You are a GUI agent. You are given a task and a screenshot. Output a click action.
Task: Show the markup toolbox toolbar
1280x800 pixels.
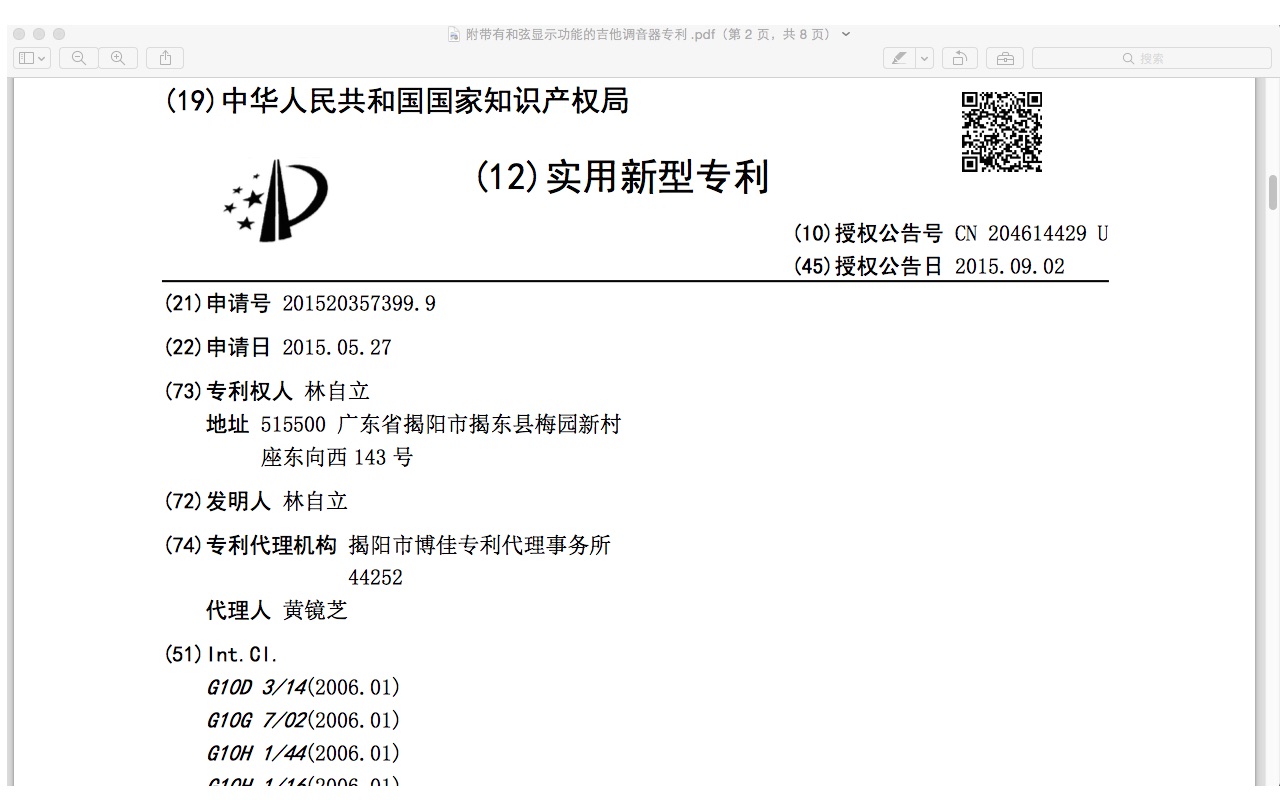click(x=1004, y=58)
